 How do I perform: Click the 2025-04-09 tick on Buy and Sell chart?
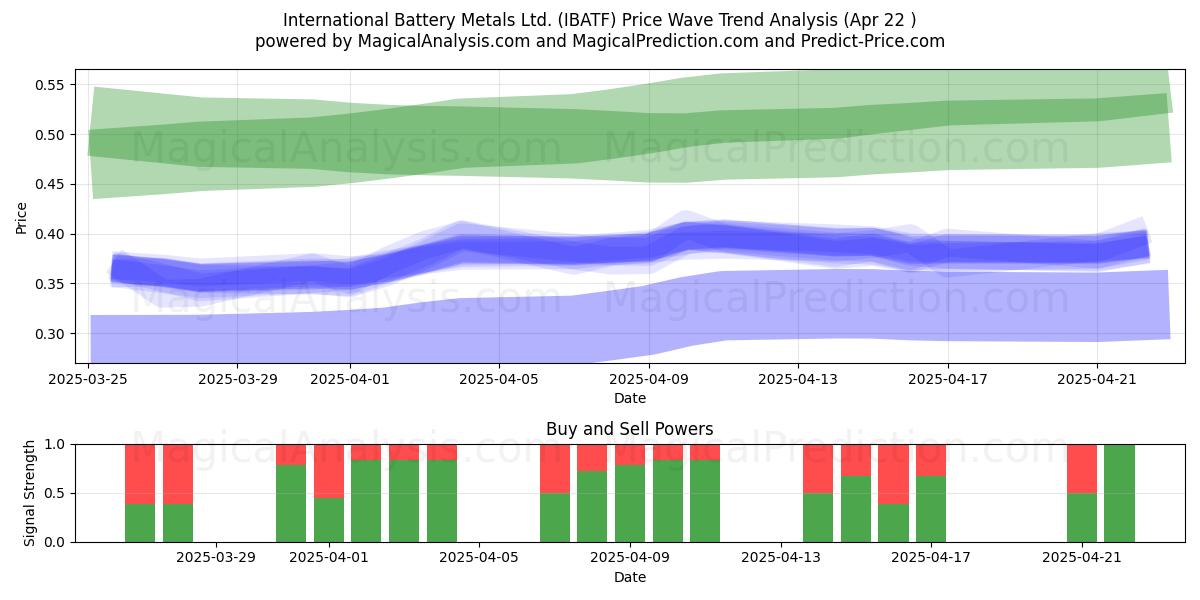pyautogui.click(x=631, y=558)
